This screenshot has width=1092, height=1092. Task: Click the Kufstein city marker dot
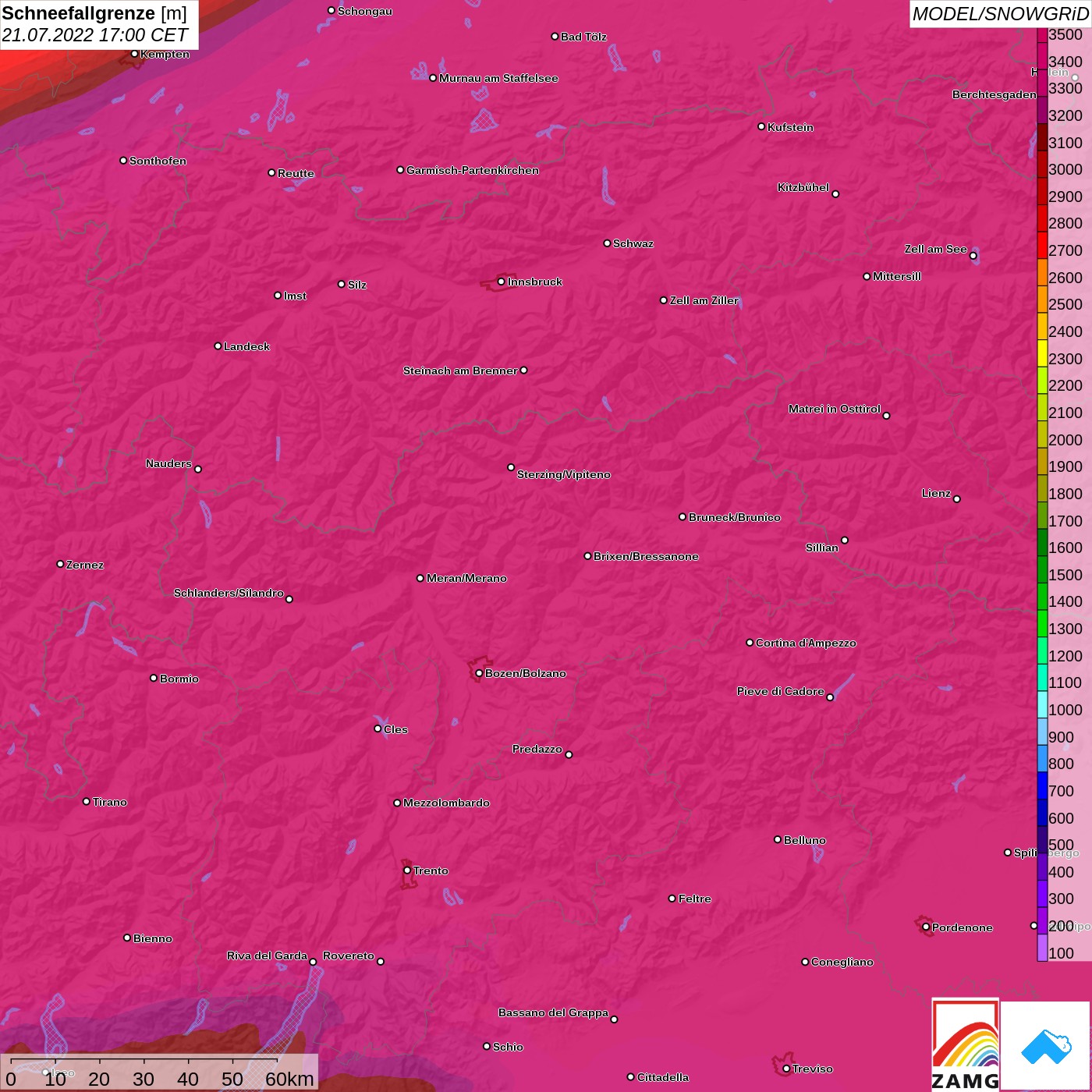click(761, 126)
